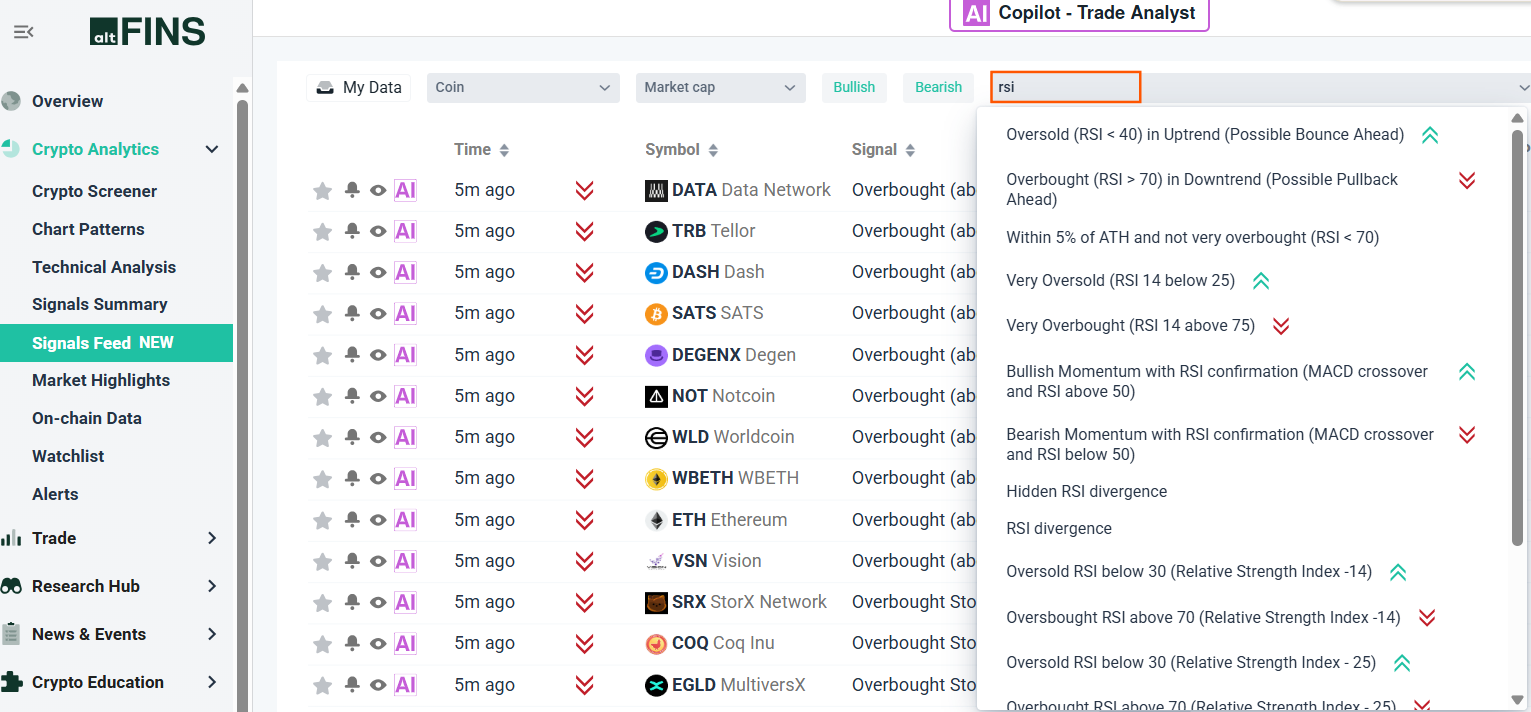
Task: Open AI analysis for COQ Coq Inu row
Action: click(x=405, y=644)
